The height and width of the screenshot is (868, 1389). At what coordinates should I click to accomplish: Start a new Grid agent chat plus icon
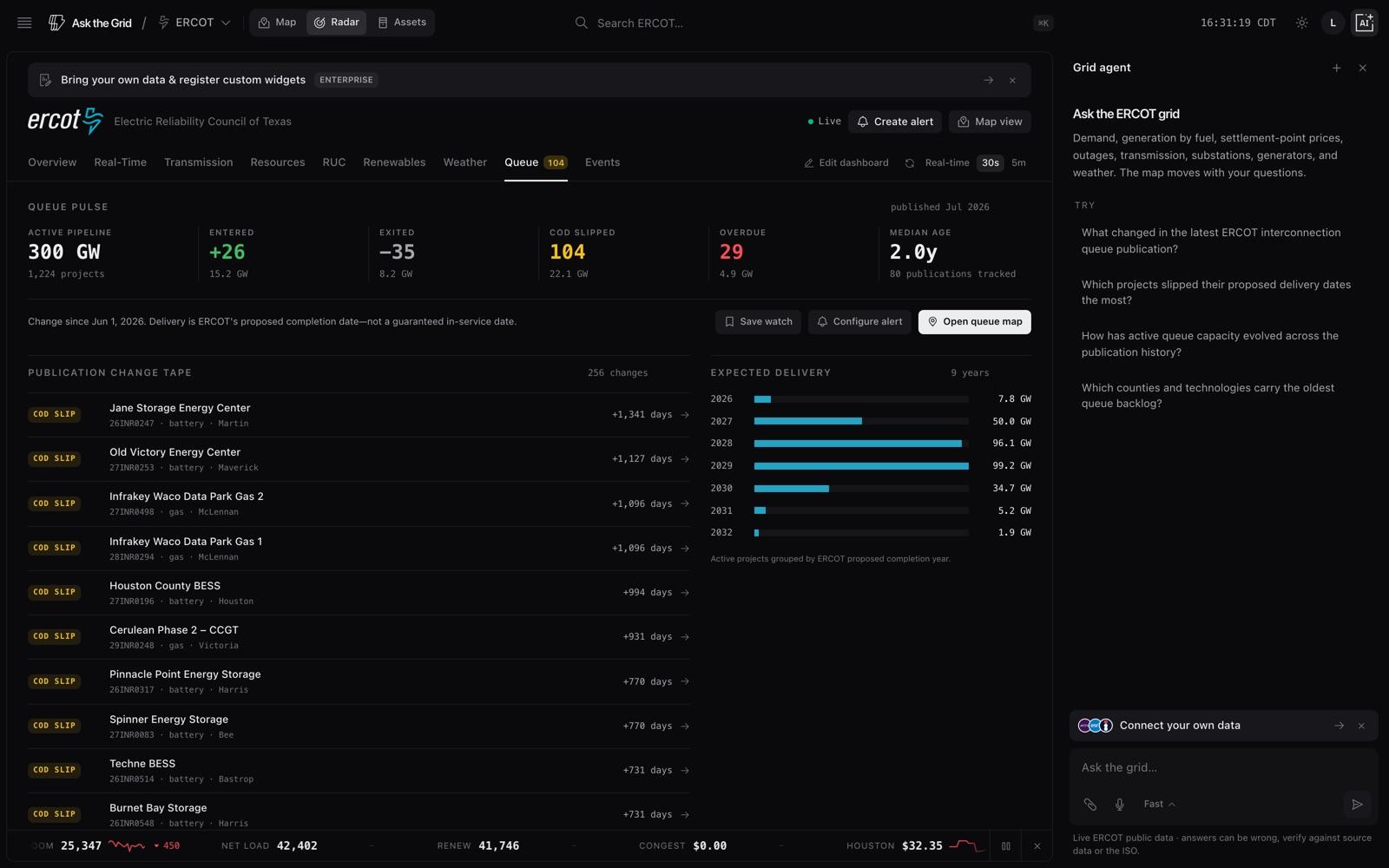(x=1337, y=68)
